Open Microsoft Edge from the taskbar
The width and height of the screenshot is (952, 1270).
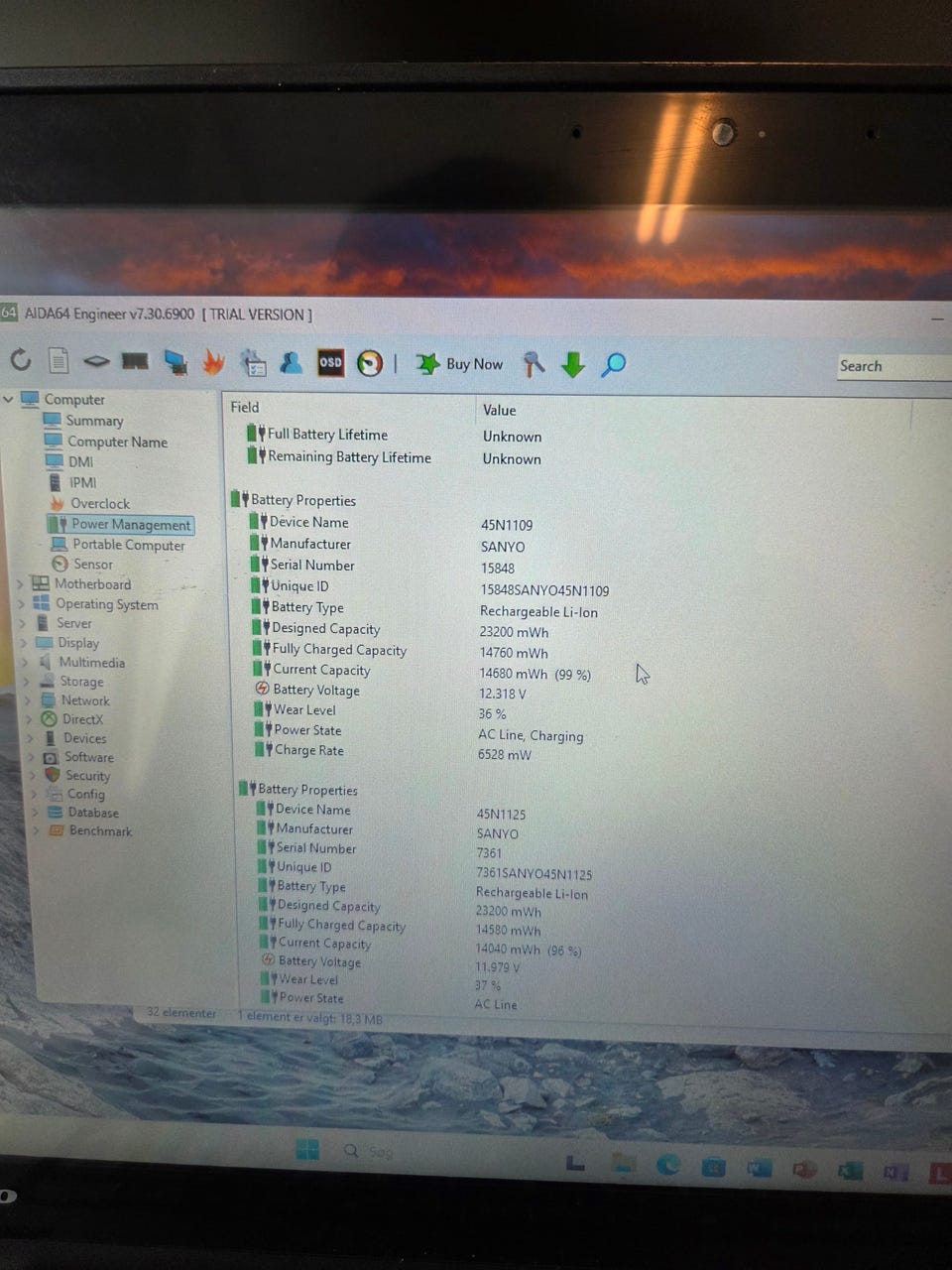(667, 1165)
